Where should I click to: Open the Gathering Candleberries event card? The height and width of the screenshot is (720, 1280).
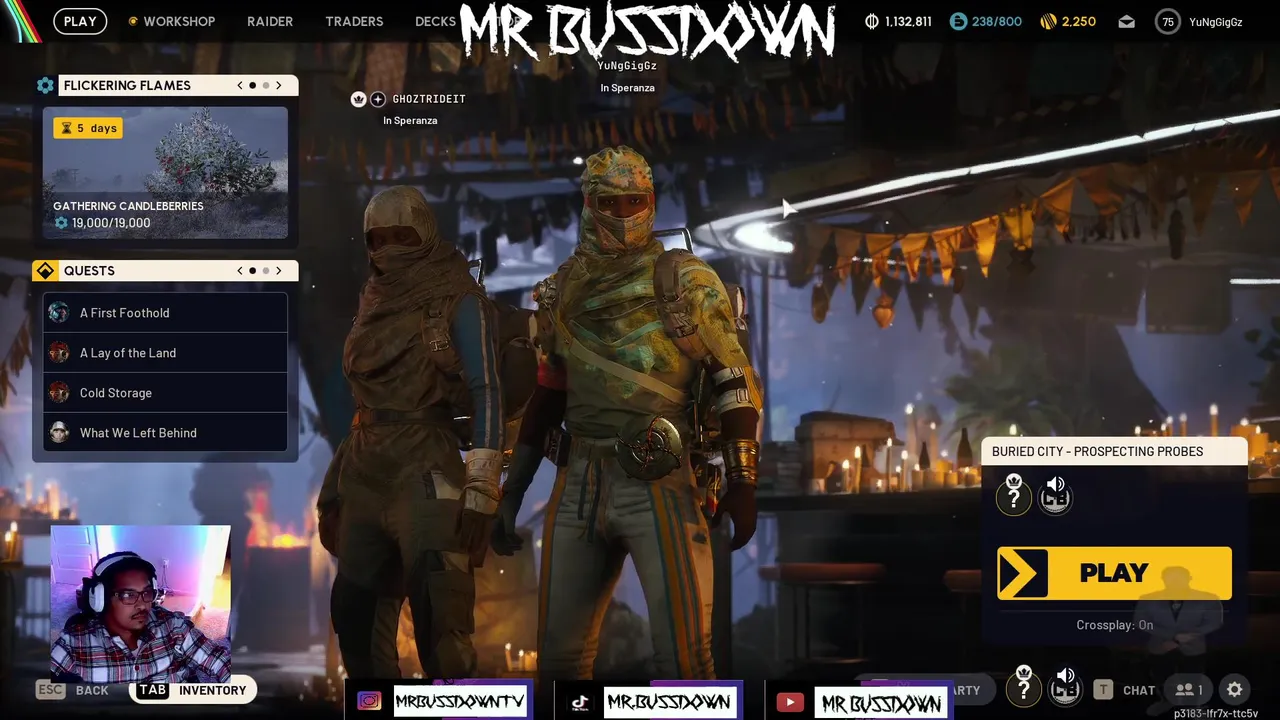click(x=165, y=173)
